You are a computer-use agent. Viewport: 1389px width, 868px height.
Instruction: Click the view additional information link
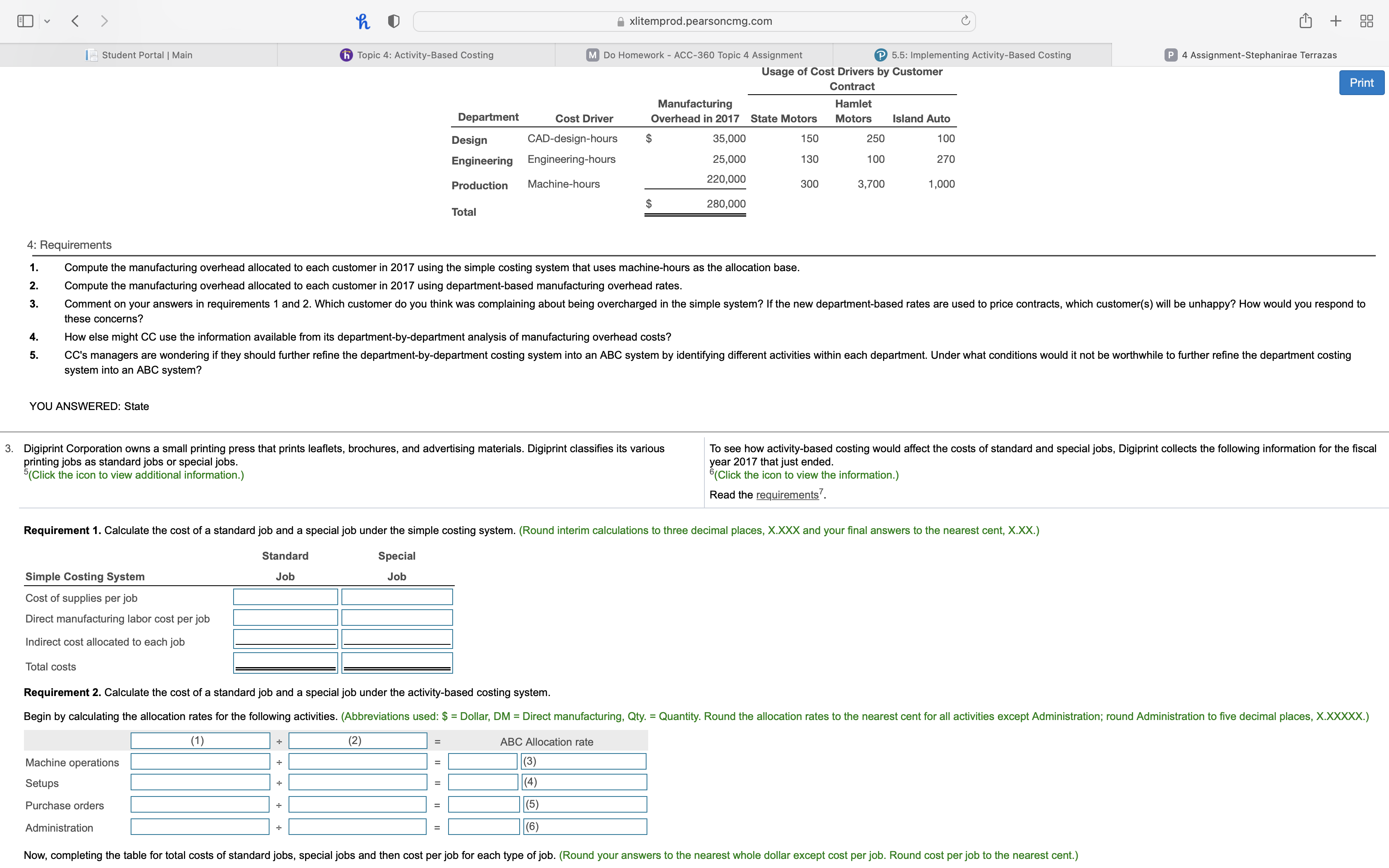pyautogui.click(x=136, y=475)
